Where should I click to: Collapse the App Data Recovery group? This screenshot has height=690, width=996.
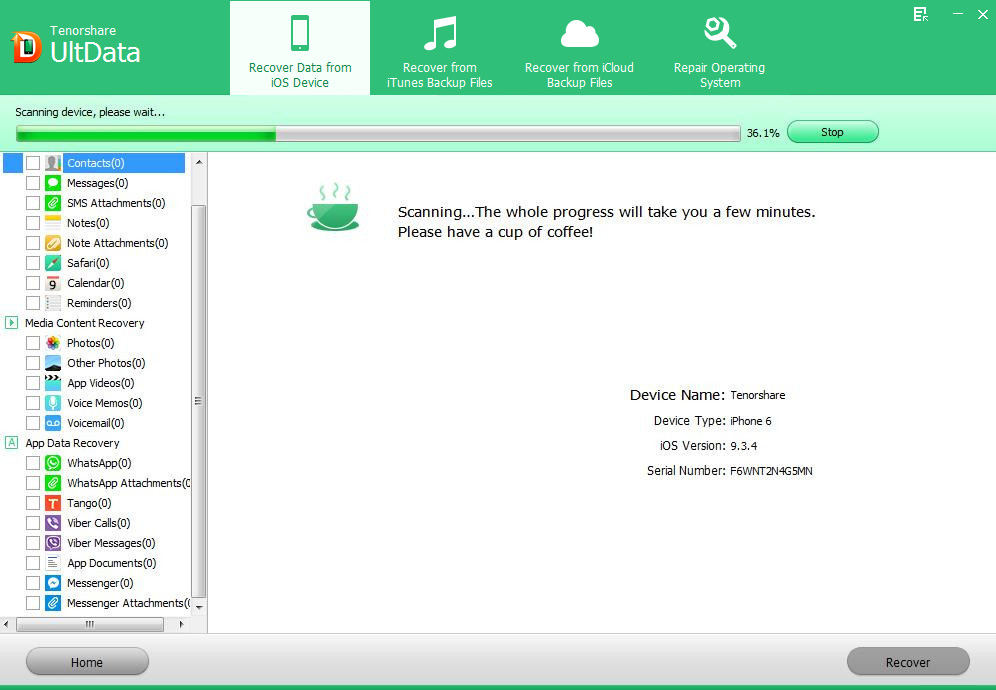point(11,443)
